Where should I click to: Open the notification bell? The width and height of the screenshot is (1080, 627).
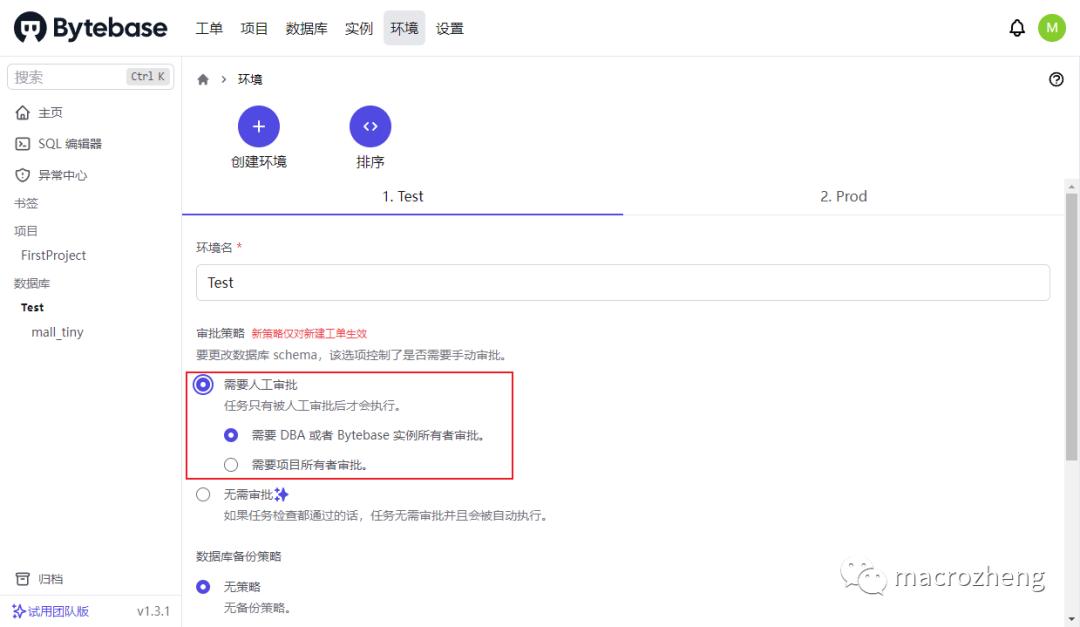[x=1017, y=27]
